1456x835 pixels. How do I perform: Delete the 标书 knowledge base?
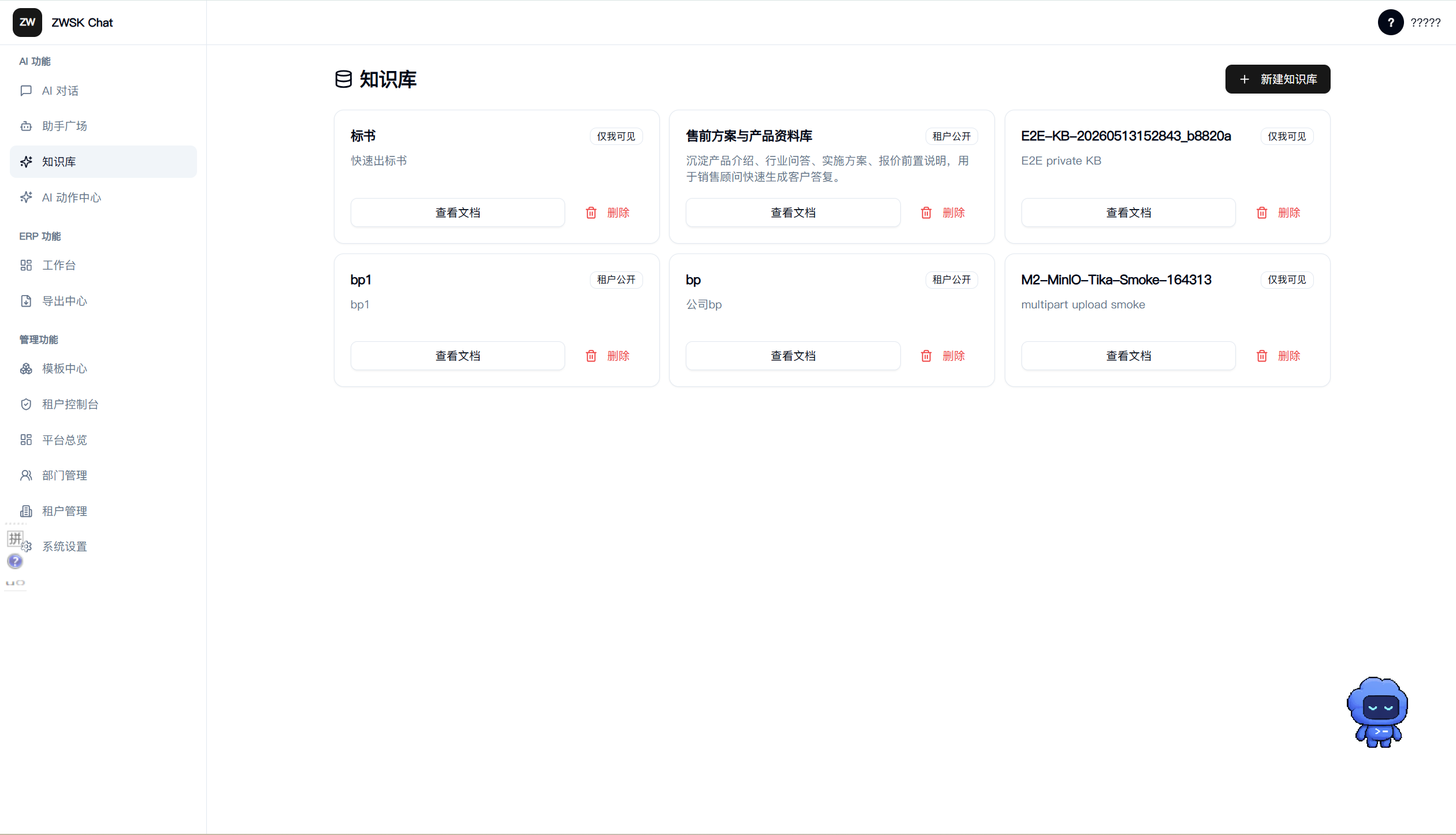pyautogui.click(x=608, y=213)
